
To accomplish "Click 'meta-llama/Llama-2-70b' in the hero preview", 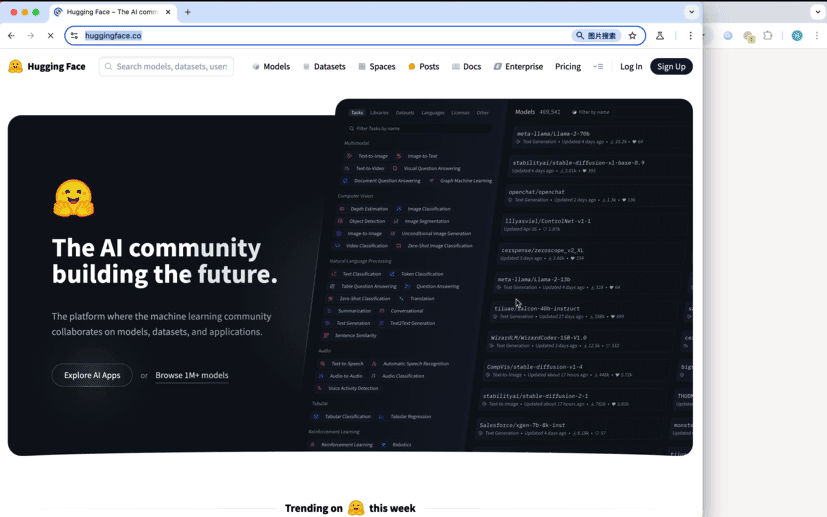I will pyautogui.click(x=553, y=134).
